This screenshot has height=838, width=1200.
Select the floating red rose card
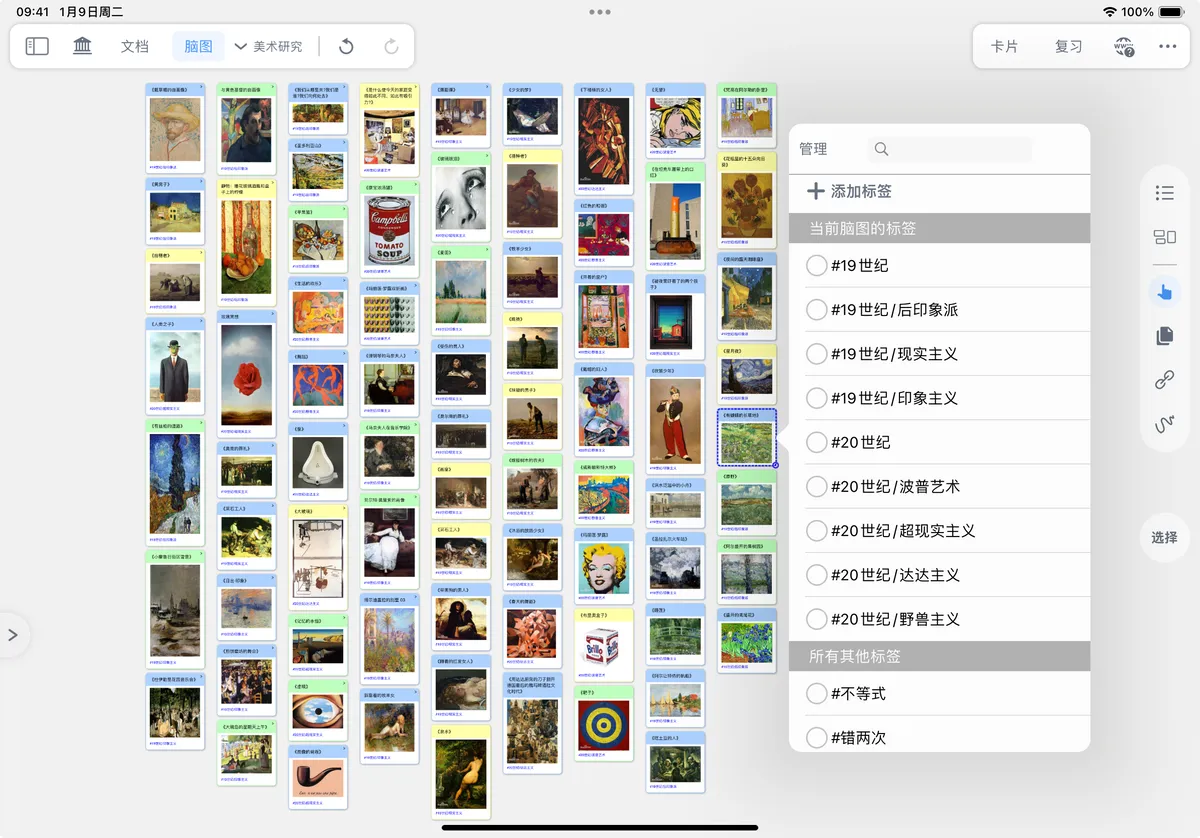[246, 374]
